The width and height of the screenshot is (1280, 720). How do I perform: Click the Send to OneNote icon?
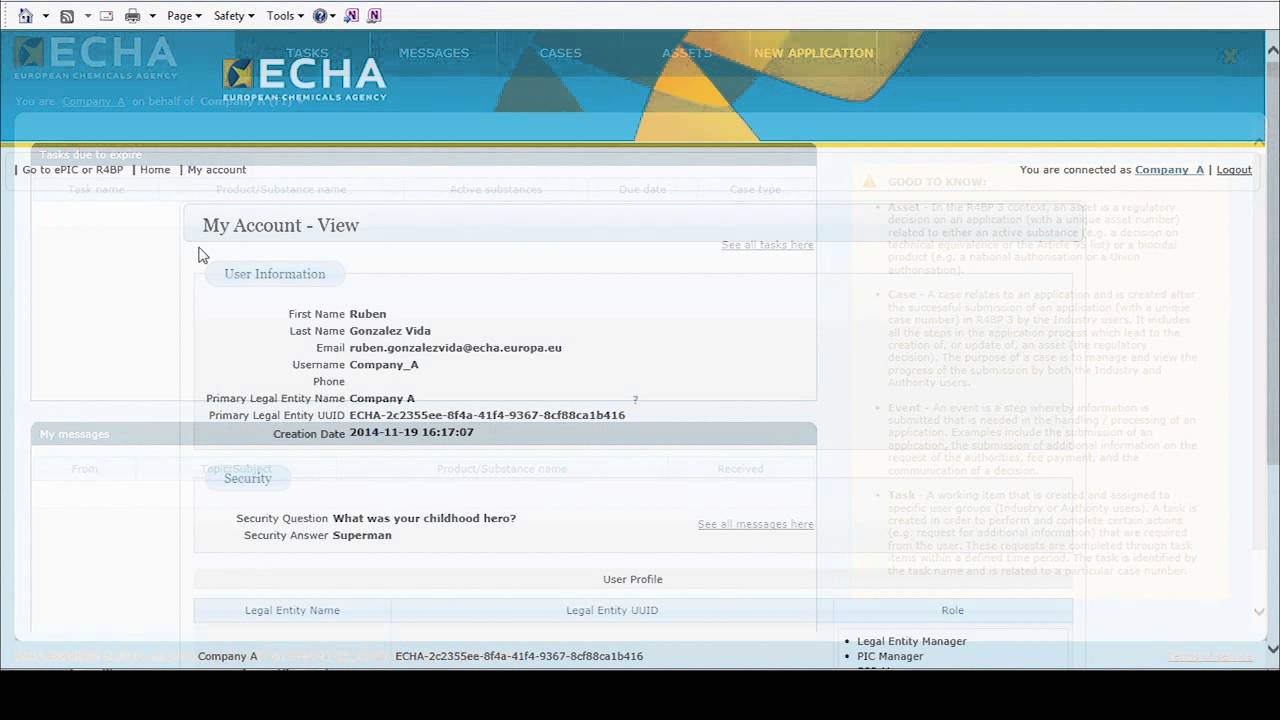(351, 16)
